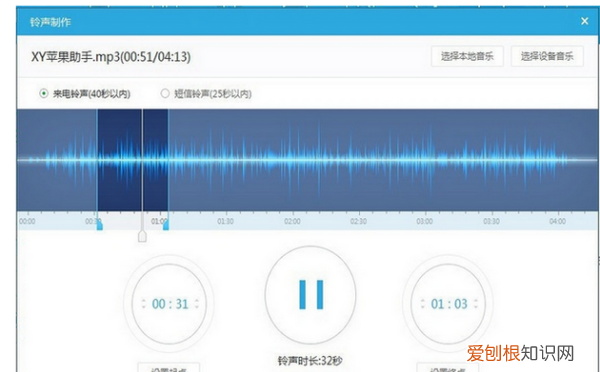This screenshot has height=372, width=600.
Task: Increase end time minutes with up arrow
Action: 423,300
